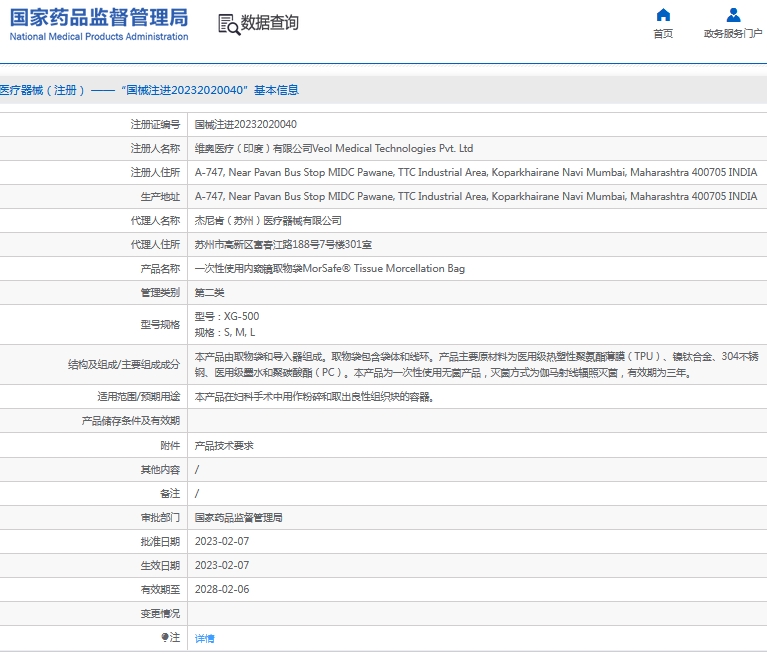Click the 代理人名称 label
This screenshot has height=656, width=767.
[x=155, y=221]
